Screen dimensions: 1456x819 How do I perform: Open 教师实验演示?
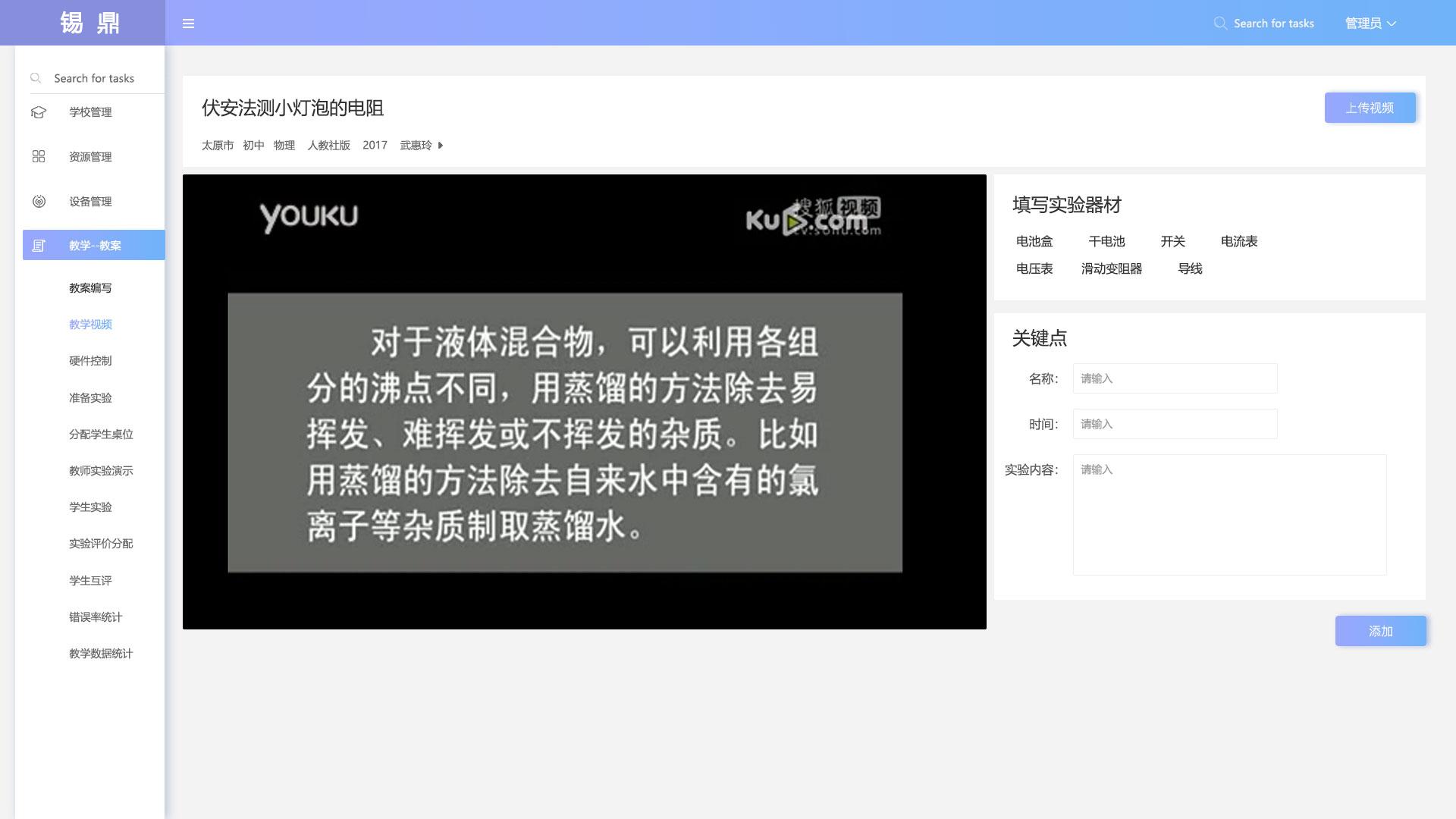[101, 471]
